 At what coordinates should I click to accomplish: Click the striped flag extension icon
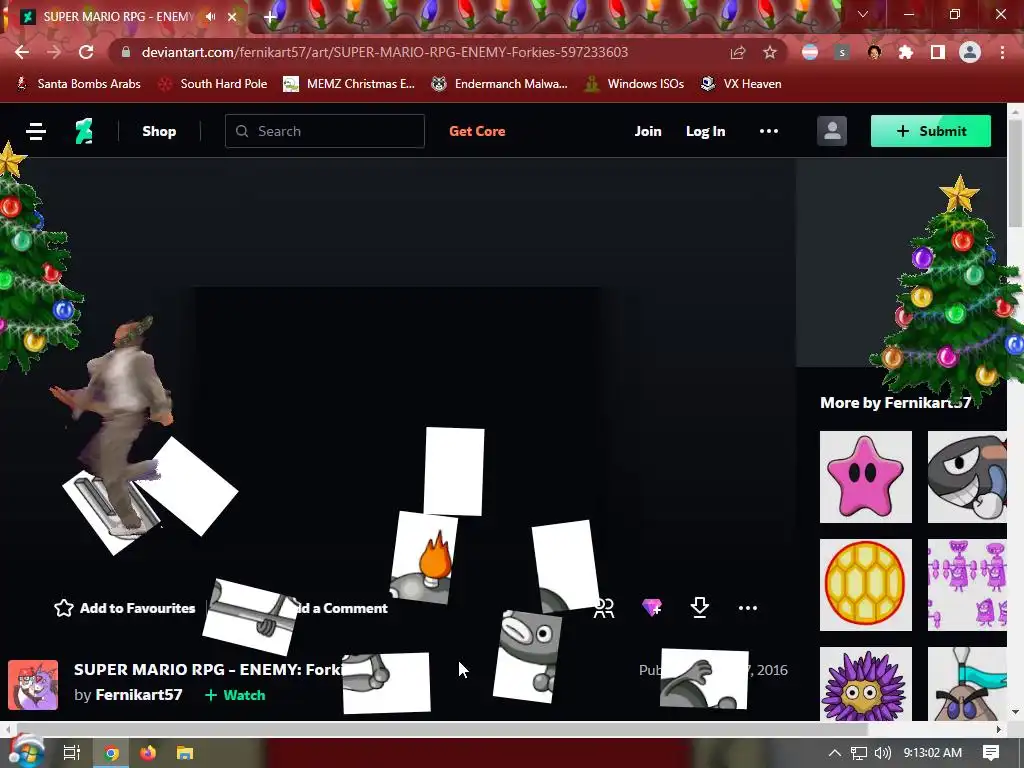(x=810, y=52)
